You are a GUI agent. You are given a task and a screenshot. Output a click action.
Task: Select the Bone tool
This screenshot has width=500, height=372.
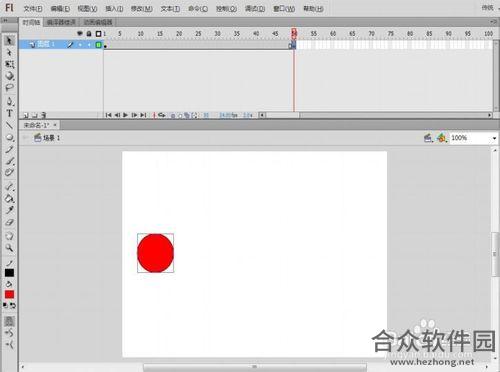9,186
